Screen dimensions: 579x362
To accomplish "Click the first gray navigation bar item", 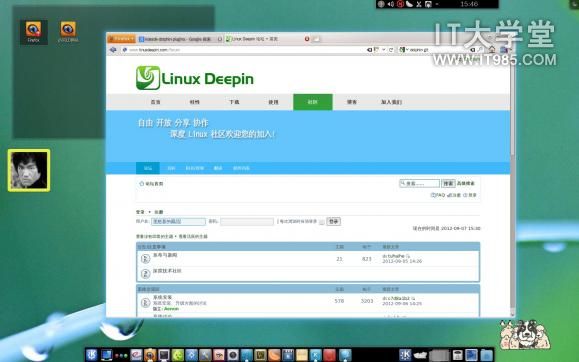I will click(155, 102).
